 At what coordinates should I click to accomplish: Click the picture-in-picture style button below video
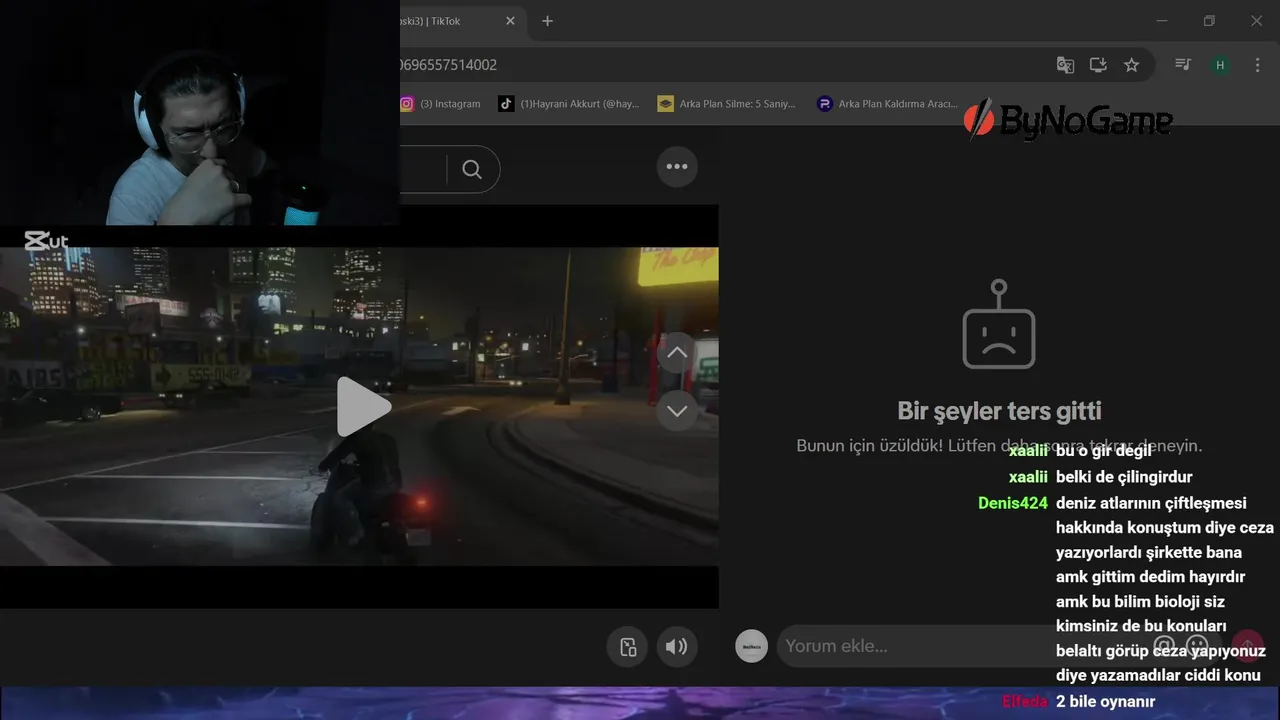(x=628, y=646)
